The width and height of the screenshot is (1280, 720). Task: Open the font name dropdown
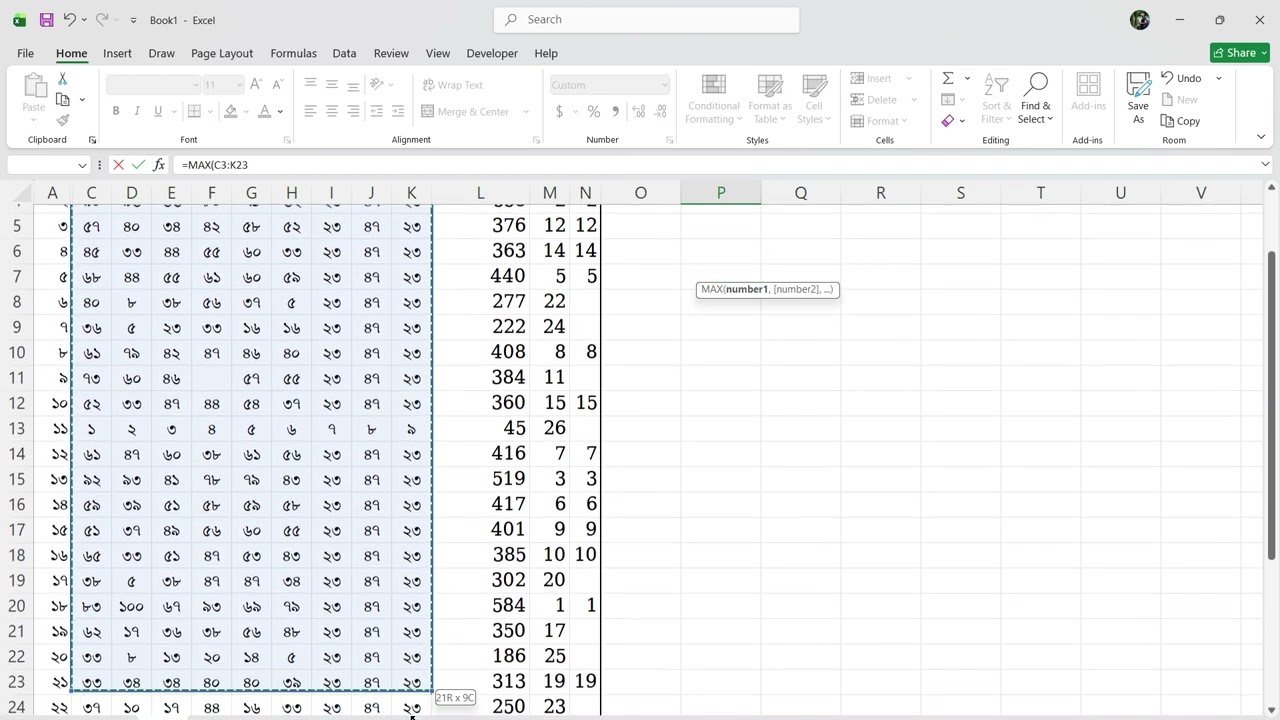(195, 85)
